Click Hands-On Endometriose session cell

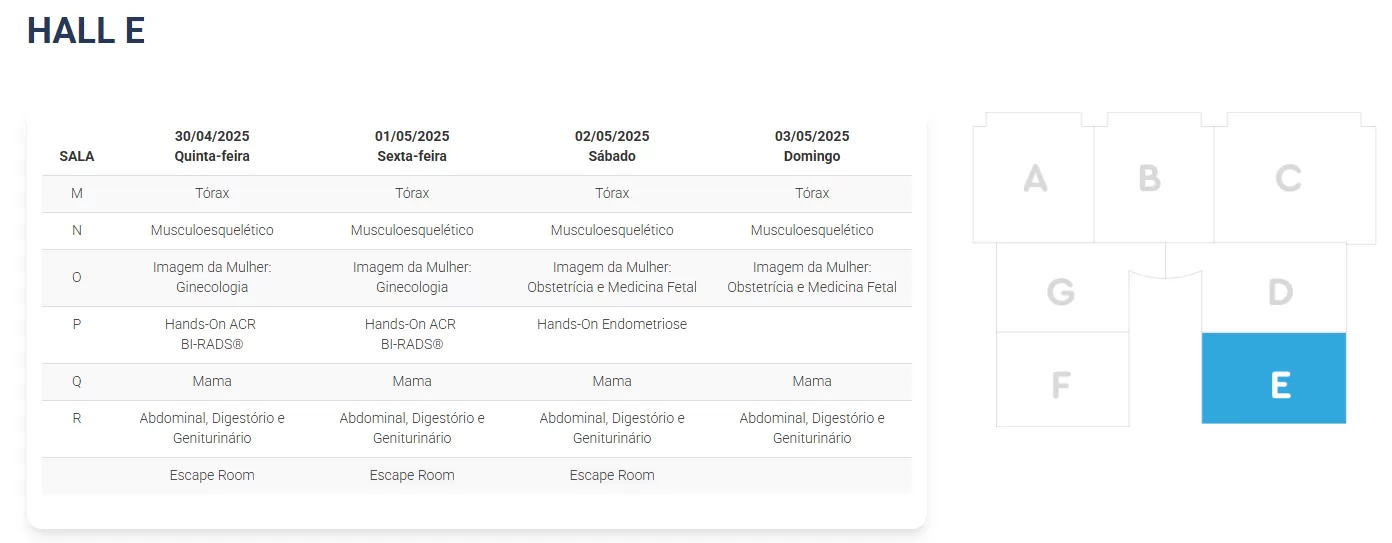click(612, 324)
